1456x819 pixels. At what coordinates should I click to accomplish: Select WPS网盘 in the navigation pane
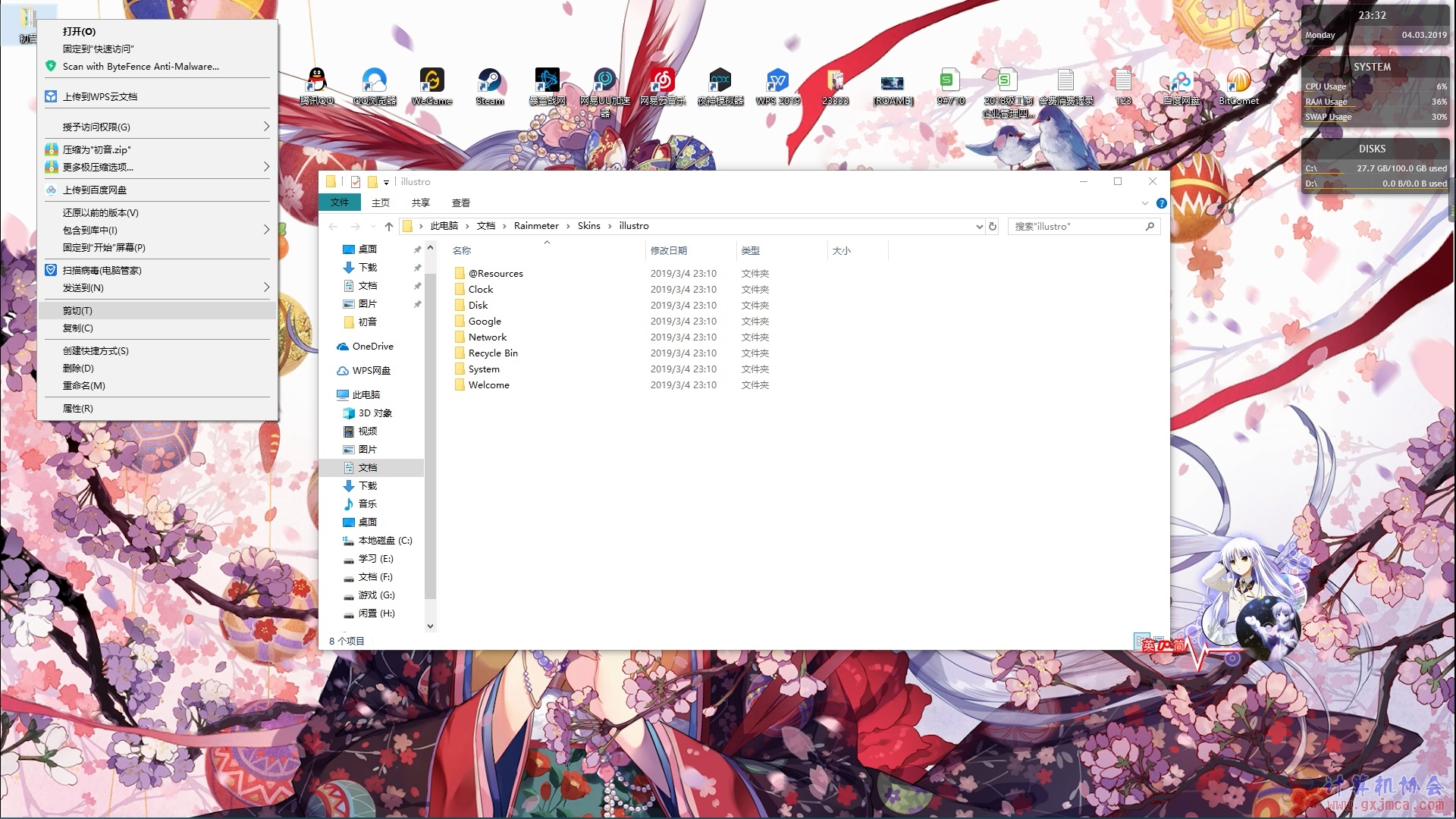point(371,370)
